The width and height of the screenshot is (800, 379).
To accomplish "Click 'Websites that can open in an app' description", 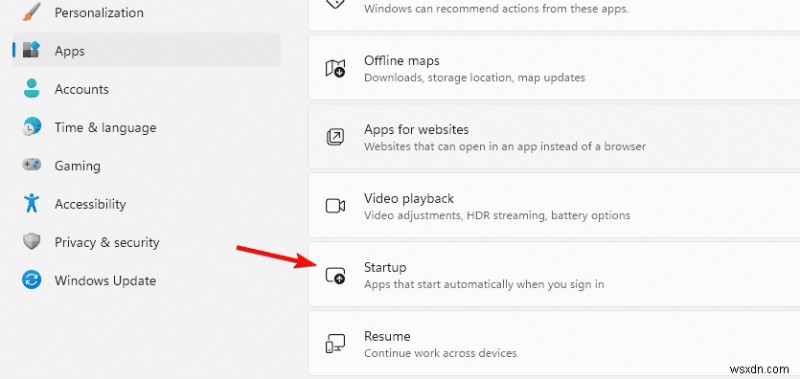I will pyautogui.click(x=505, y=147).
